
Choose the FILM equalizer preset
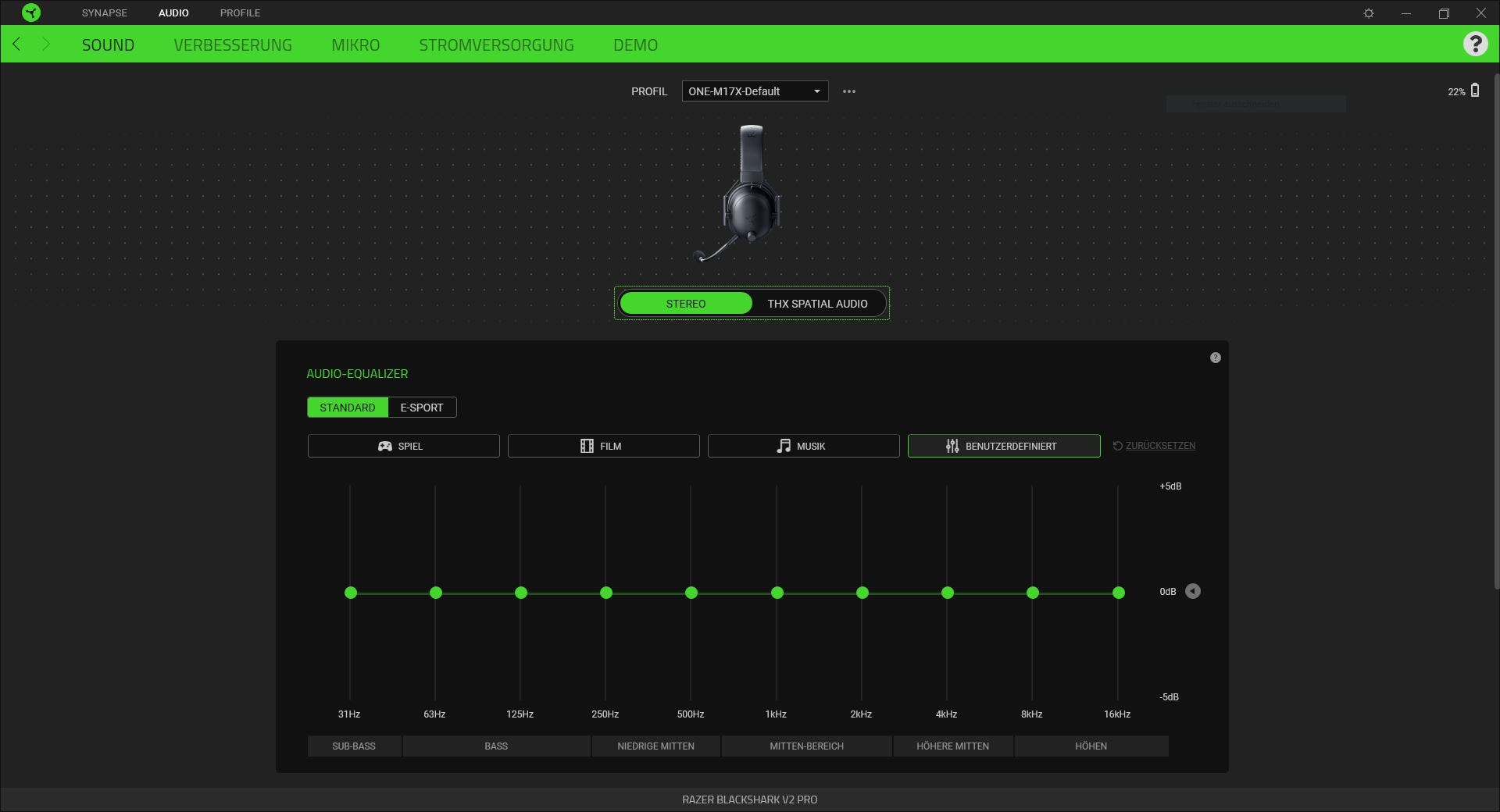[x=603, y=446]
